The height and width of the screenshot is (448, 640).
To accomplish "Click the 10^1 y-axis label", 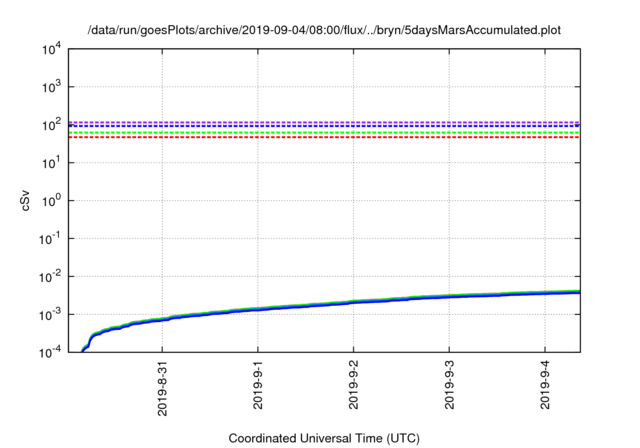I will click(x=52, y=163).
